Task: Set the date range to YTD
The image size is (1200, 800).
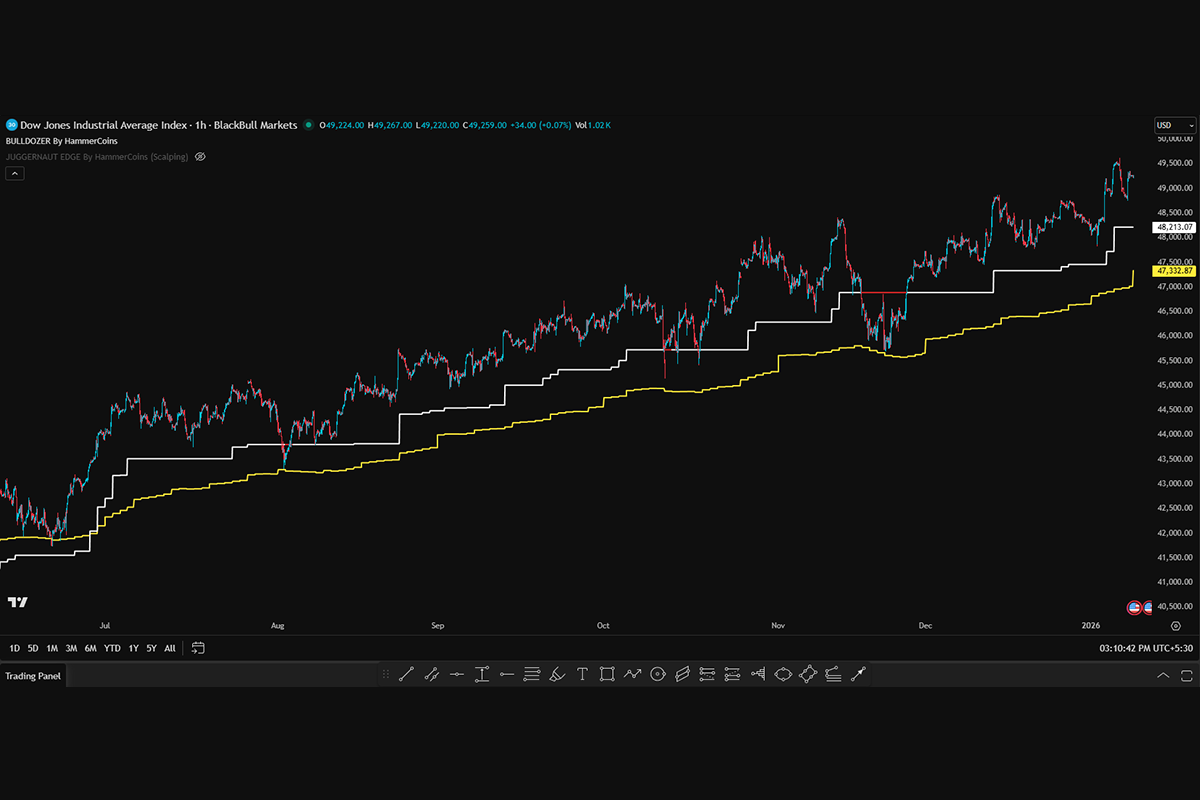Action: 112,648
